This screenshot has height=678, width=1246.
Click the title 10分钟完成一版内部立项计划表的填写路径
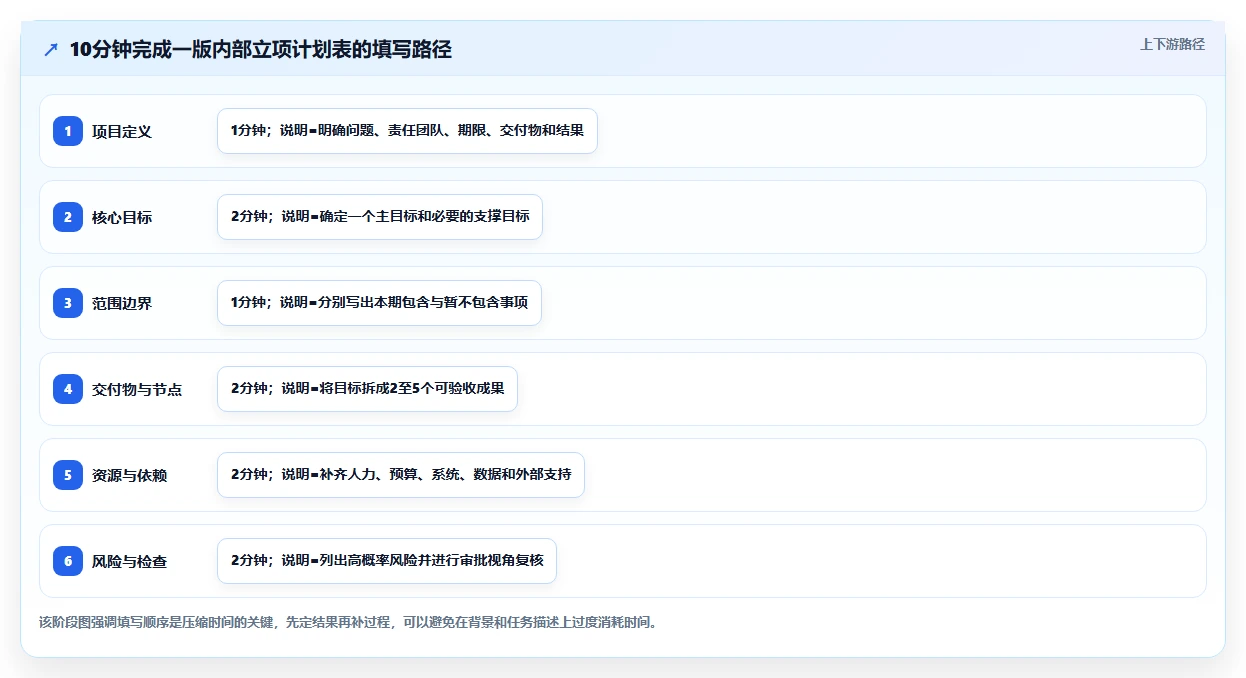coord(261,50)
